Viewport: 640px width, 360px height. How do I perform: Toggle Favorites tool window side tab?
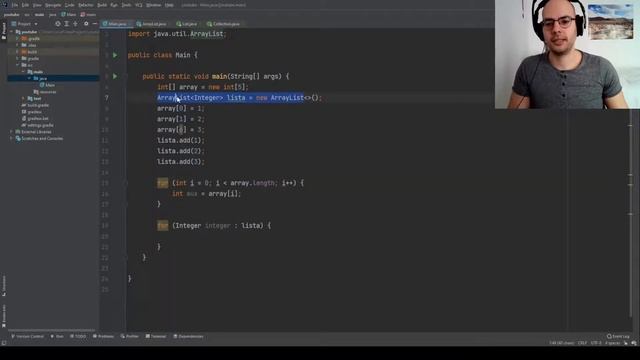tap(4, 316)
